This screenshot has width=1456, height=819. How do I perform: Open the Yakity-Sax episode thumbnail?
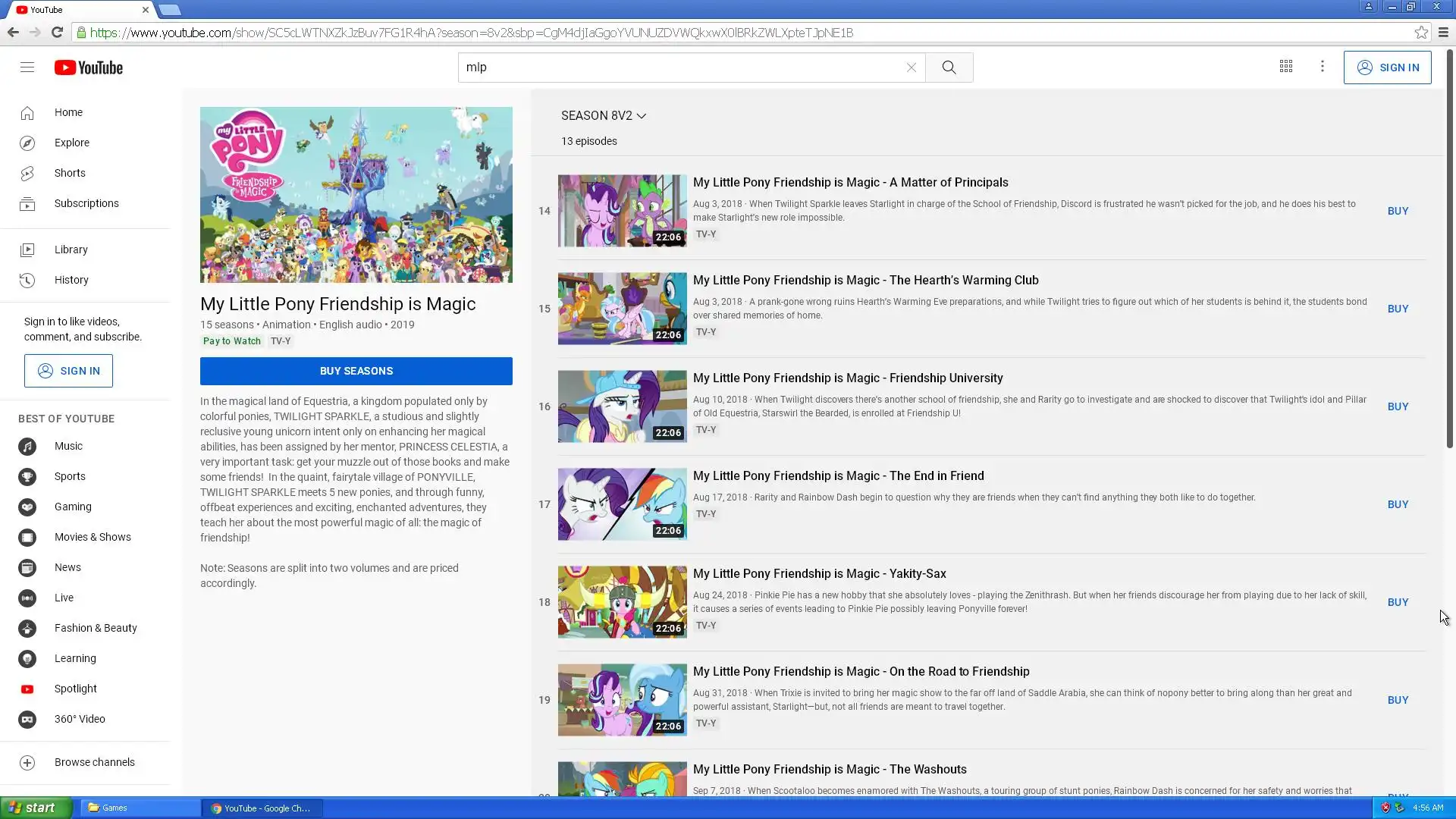pyautogui.click(x=622, y=602)
